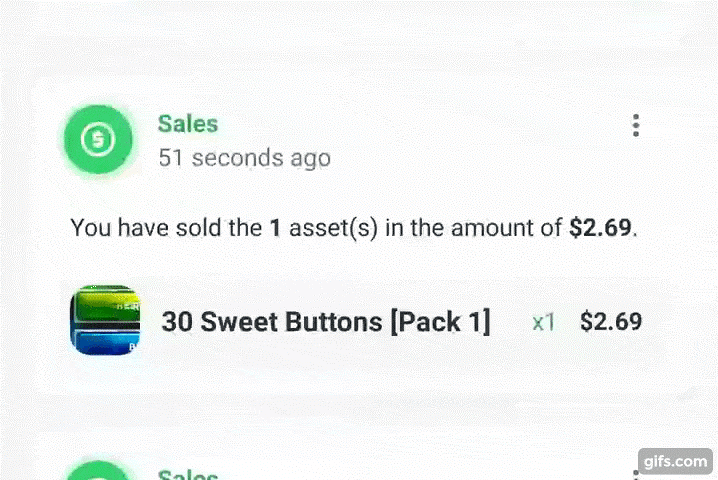This screenshot has height=480, width=718.
Task: Click the green Sales dollar icon
Action: click(98, 139)
